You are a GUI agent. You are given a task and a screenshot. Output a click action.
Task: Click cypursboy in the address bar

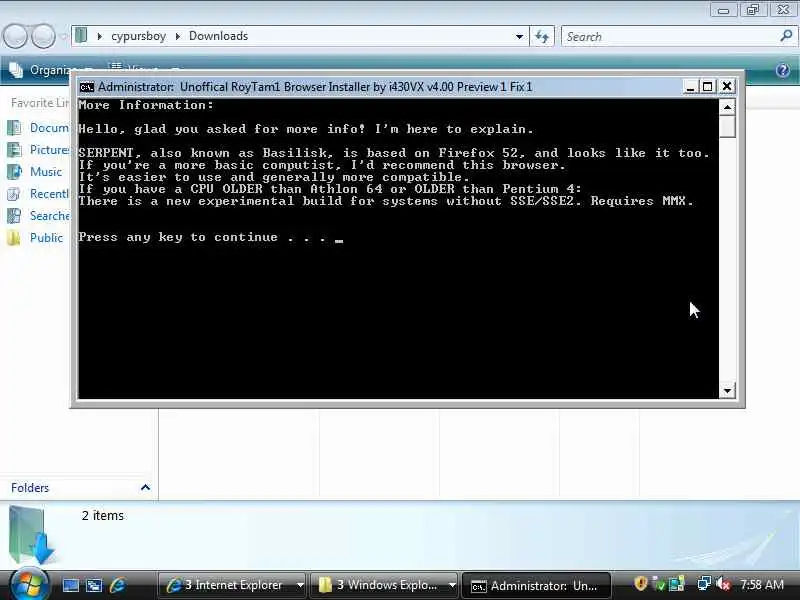click(138, 36)
